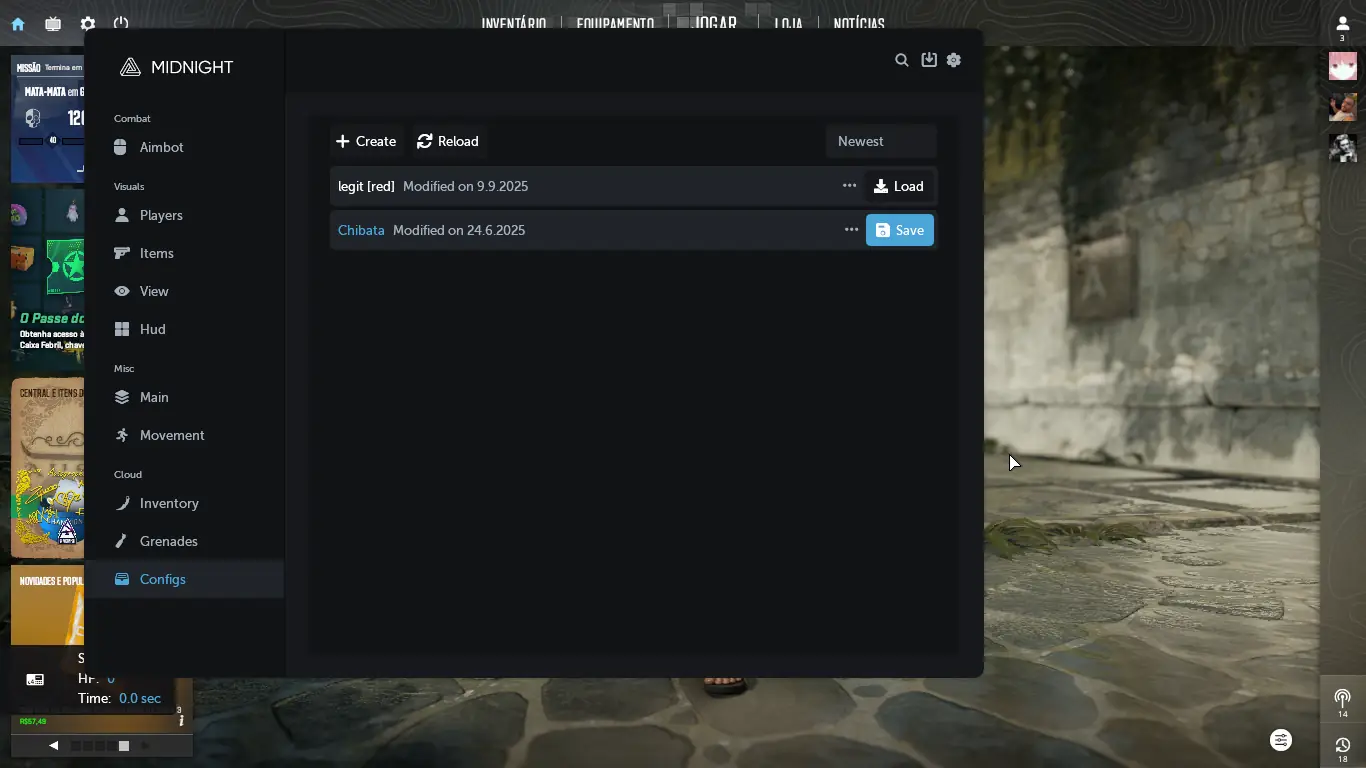The height and width of the screenshot is (768, 1366).
Task: Open the gear settings icon in Midnight header
Action: [954, 60]
